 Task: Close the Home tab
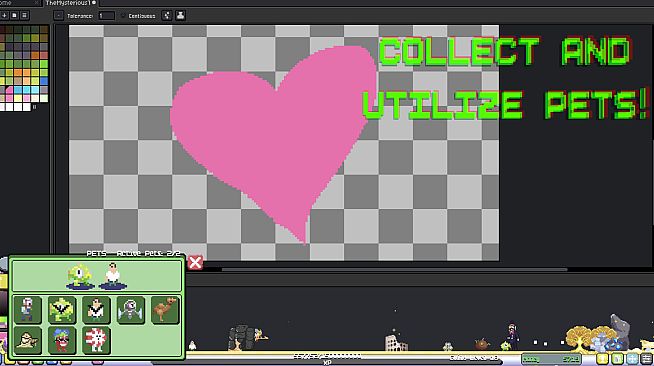click(36, 3)
